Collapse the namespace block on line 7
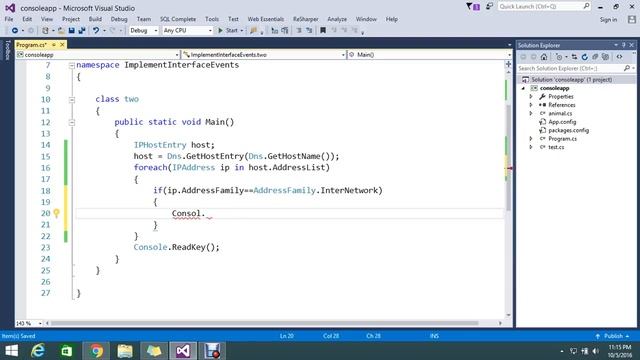This screenshot has height=360, width=640. point(72,65)
